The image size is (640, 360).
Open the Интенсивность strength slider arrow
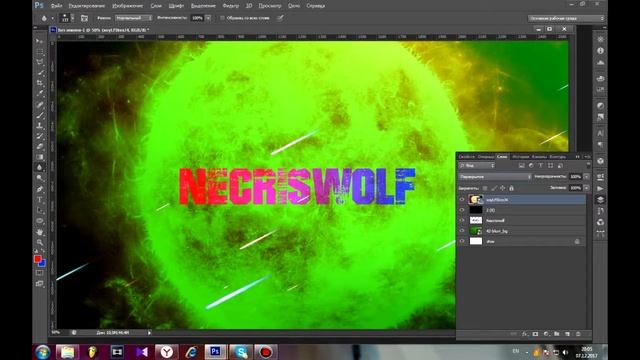[x=208, y=18]
